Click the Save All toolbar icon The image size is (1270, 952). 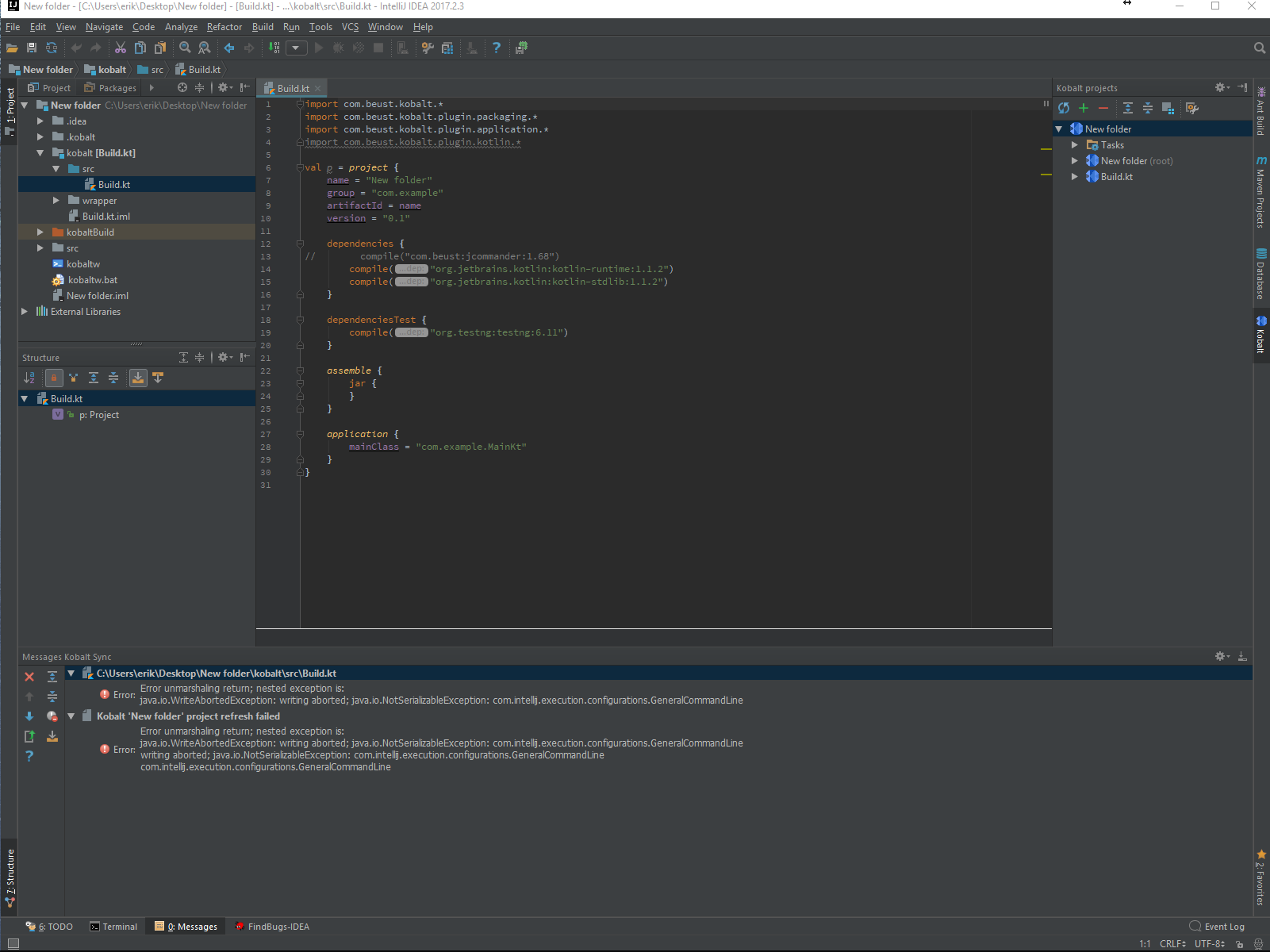(32, 48)
